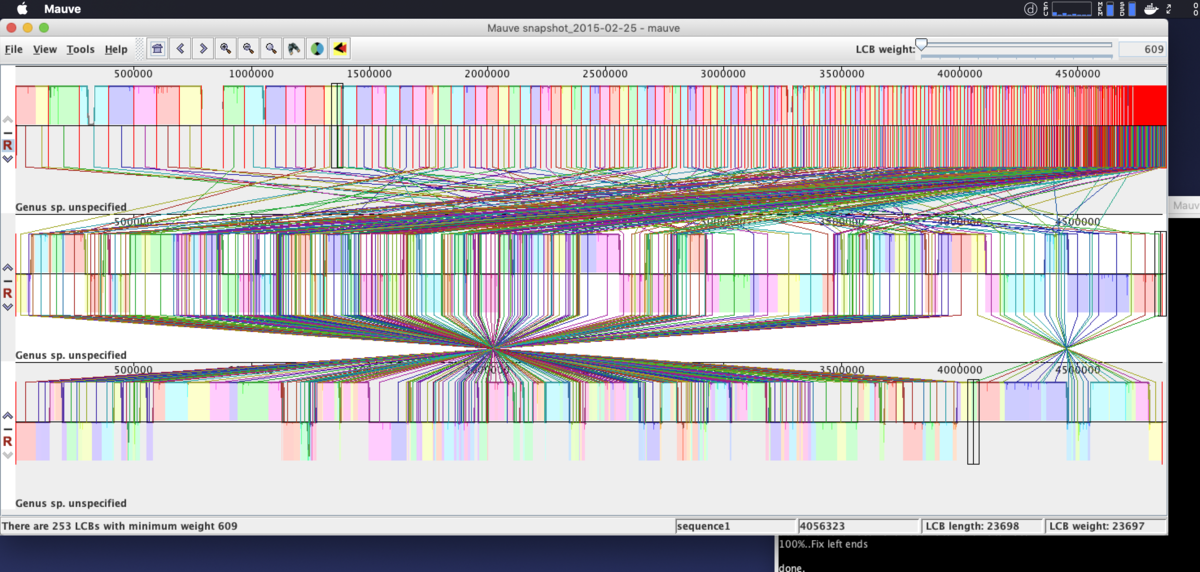Image resolution: width=1200 pixels, height=572 pixels.
Task: Shift the view right with arrow icon
Action: 203,48
